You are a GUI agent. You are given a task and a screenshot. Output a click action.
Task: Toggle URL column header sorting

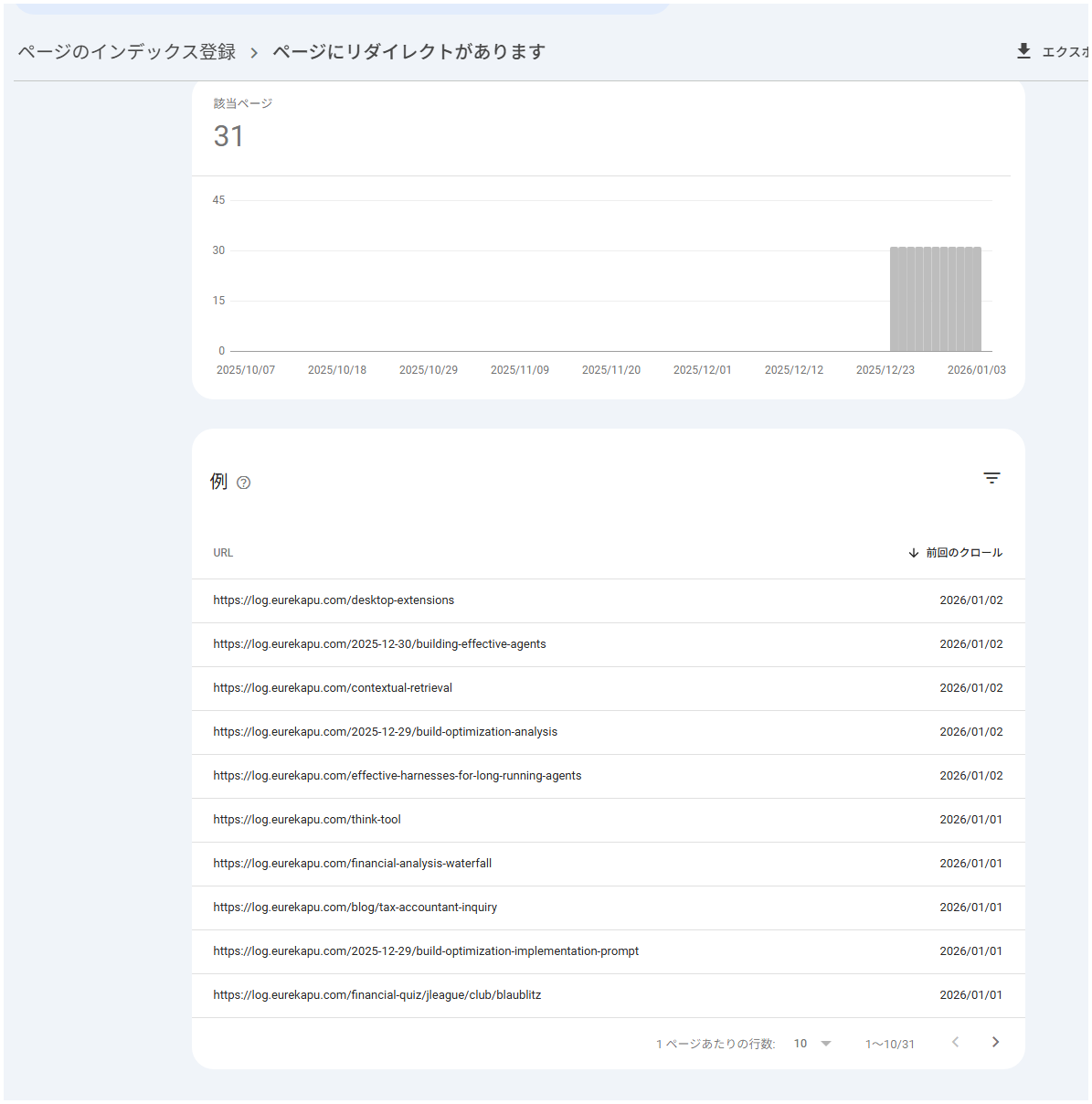coord(222,552)
